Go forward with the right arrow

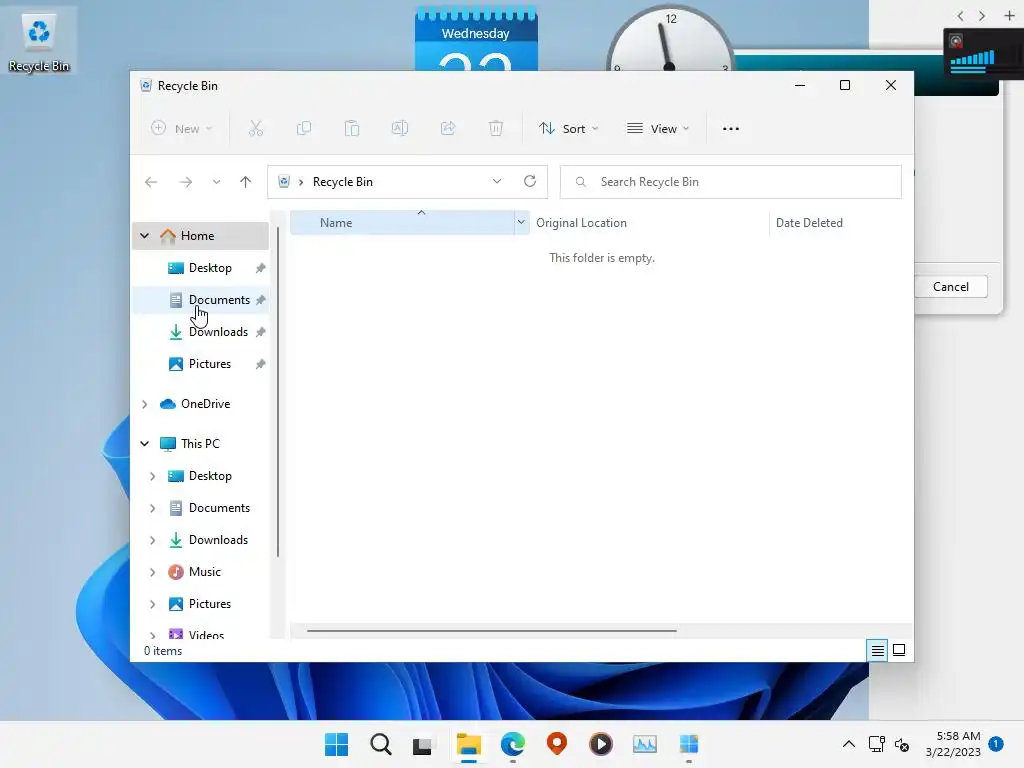pos(185,182)
